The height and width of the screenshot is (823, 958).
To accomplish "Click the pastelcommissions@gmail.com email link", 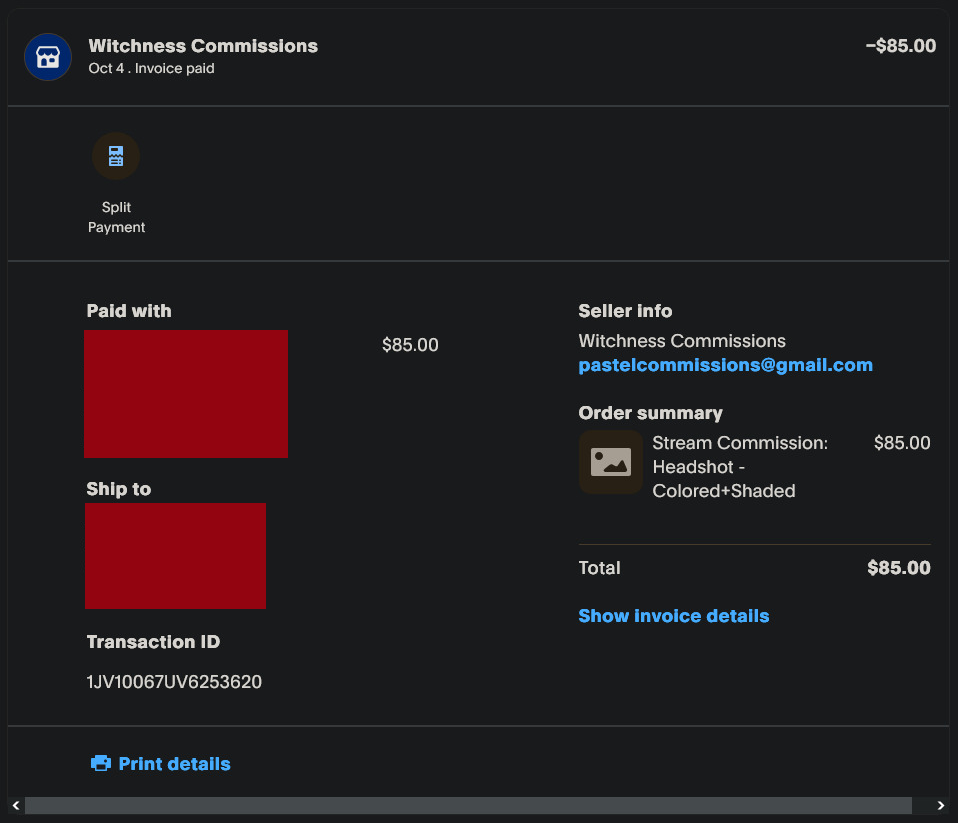I will 725,365.
